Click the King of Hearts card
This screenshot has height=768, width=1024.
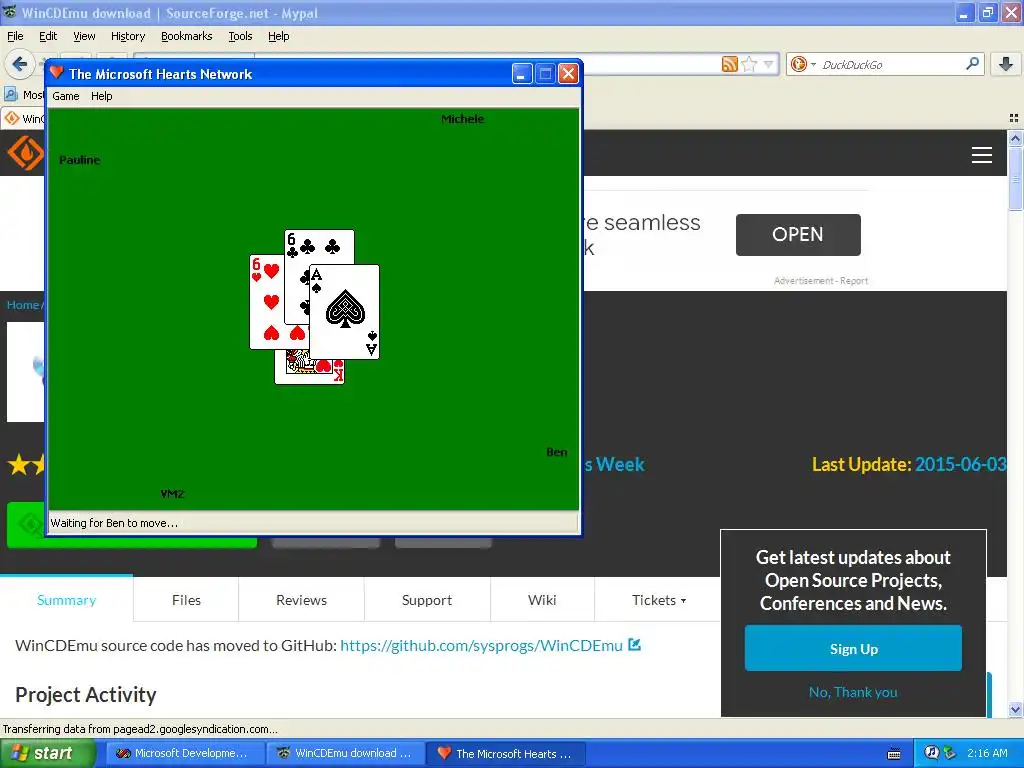click(x=309, y=370)
